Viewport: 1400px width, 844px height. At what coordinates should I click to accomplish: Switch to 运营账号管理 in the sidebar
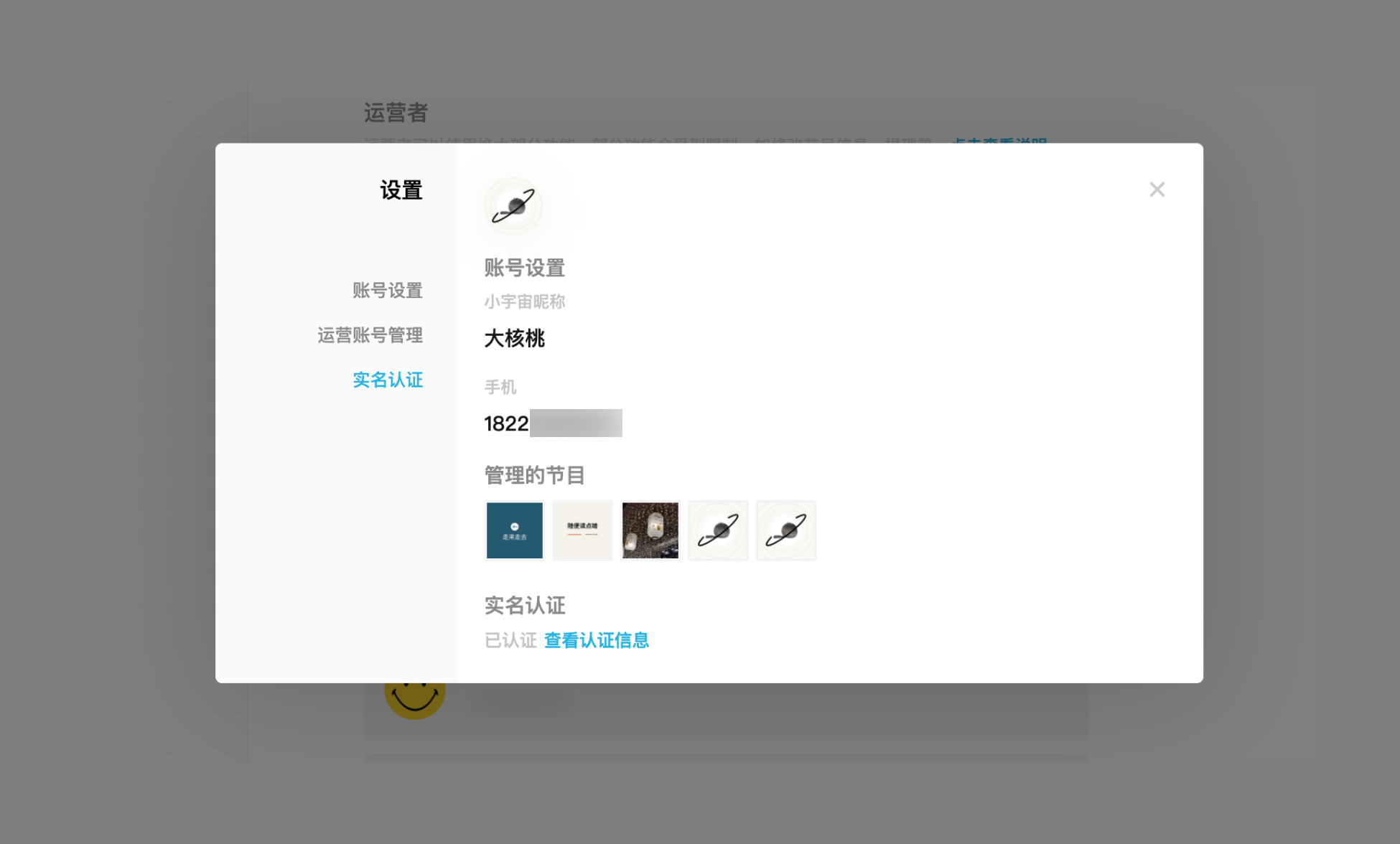(370, 335)
